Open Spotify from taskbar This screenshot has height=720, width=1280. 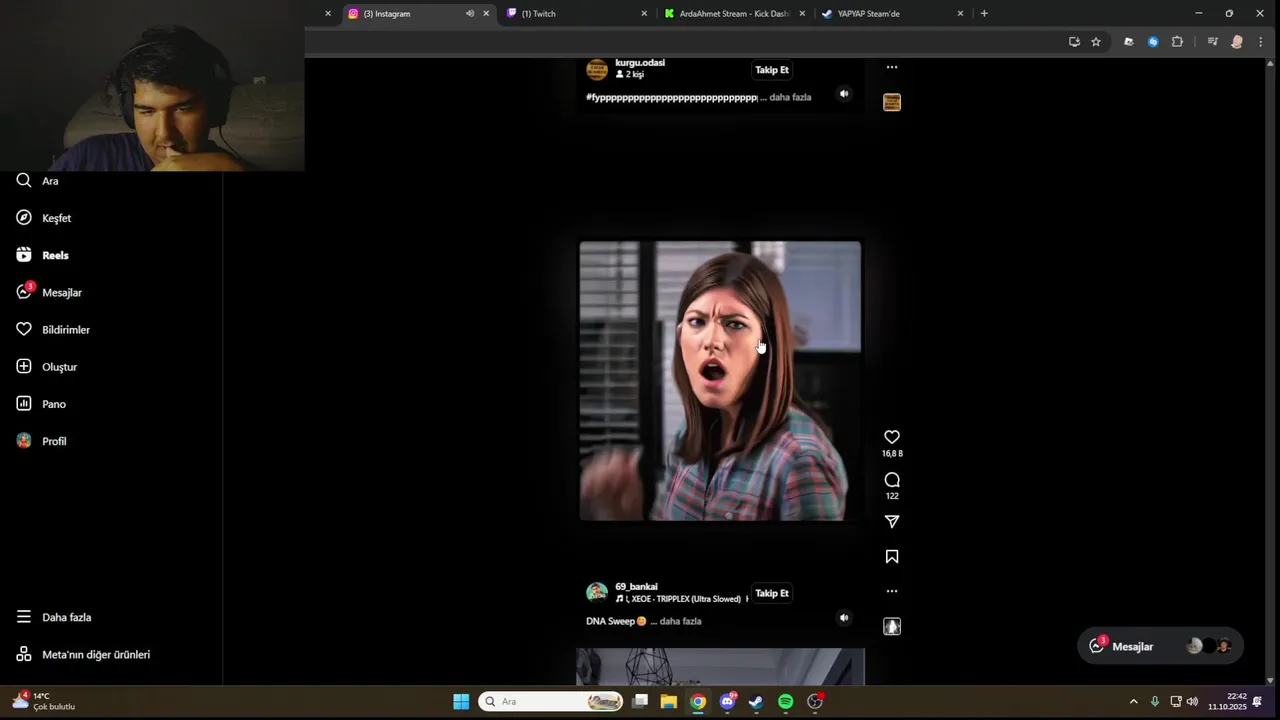[786, 702]
